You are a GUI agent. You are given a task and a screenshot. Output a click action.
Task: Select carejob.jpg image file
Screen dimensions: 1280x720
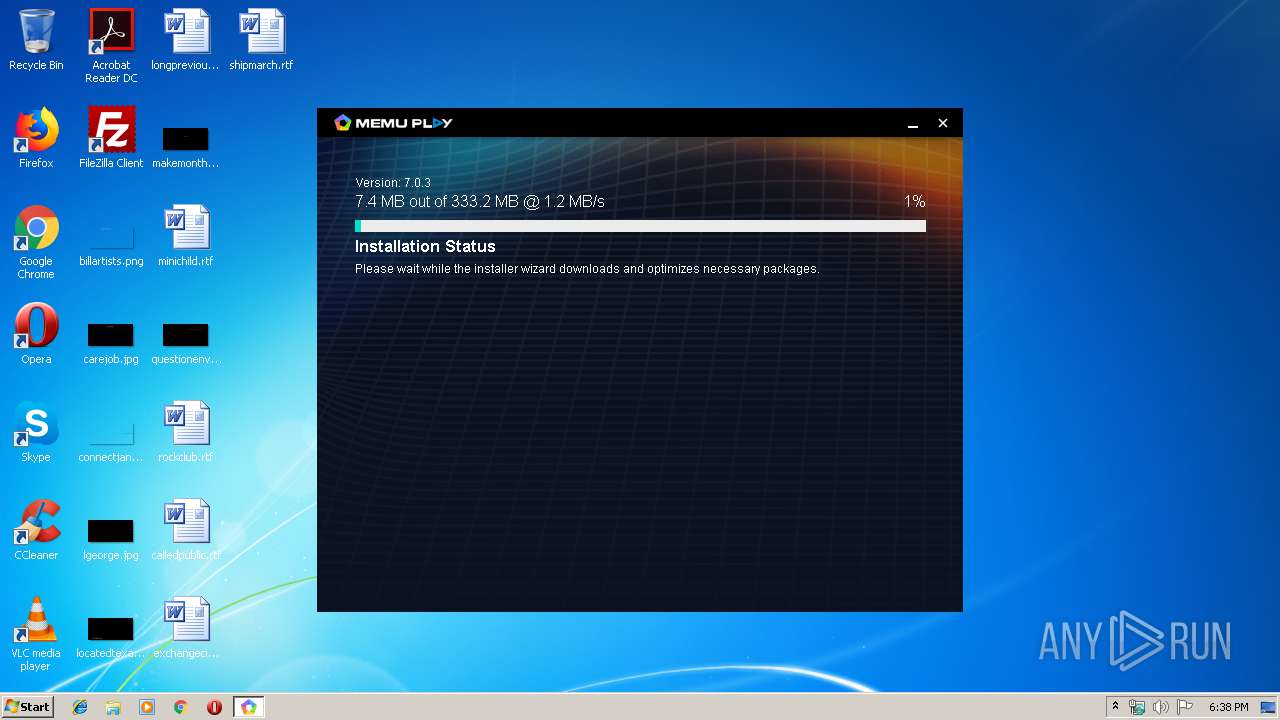click(111, 342)
